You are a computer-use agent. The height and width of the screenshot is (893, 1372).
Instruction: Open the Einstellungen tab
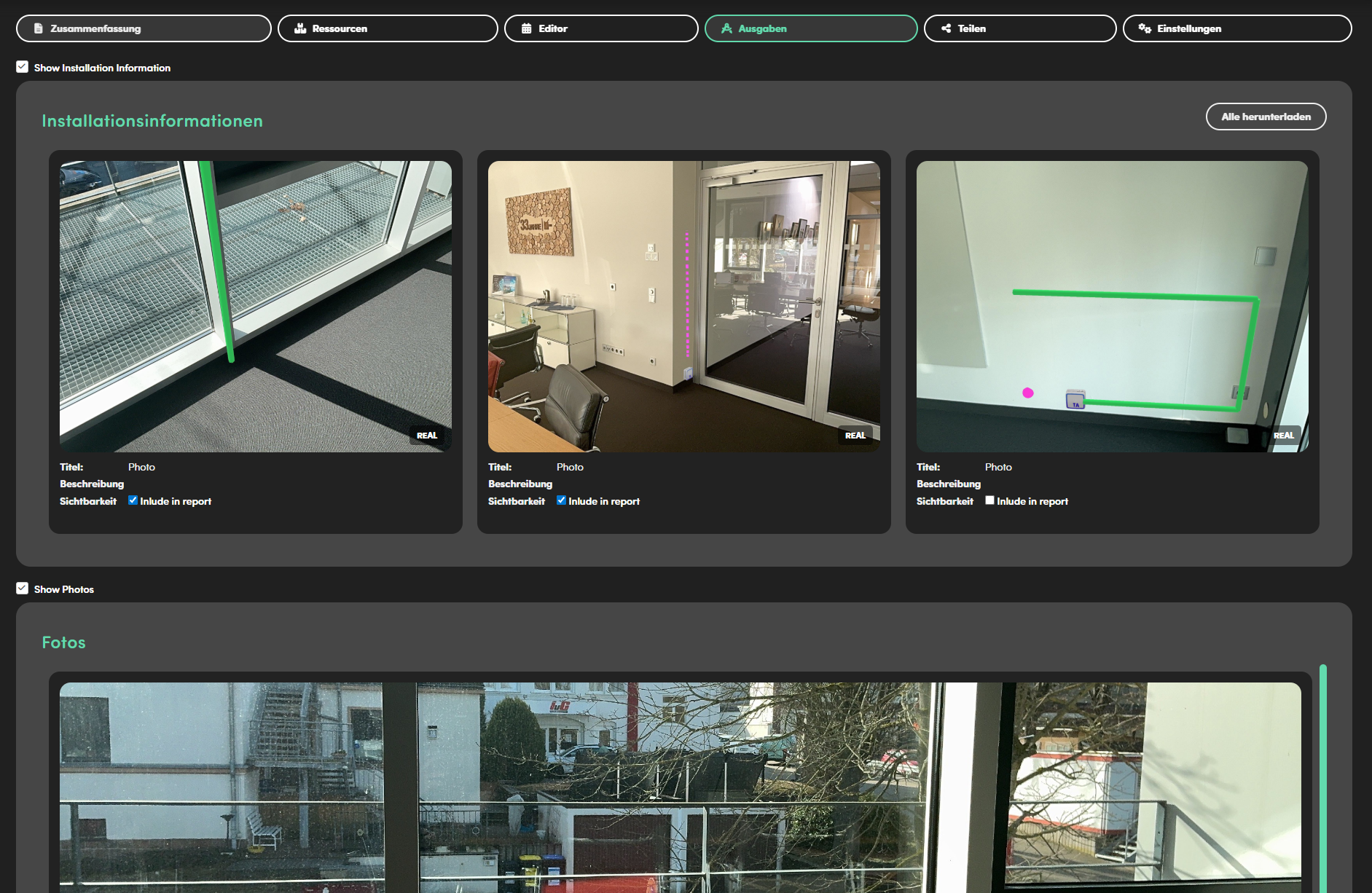[1236, 28]
